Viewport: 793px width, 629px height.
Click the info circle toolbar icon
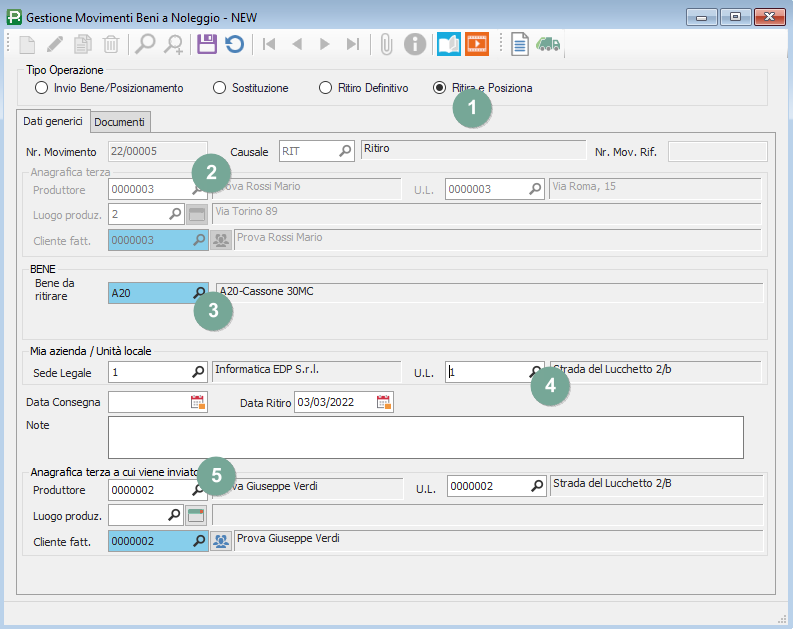[x=415, y=44]
